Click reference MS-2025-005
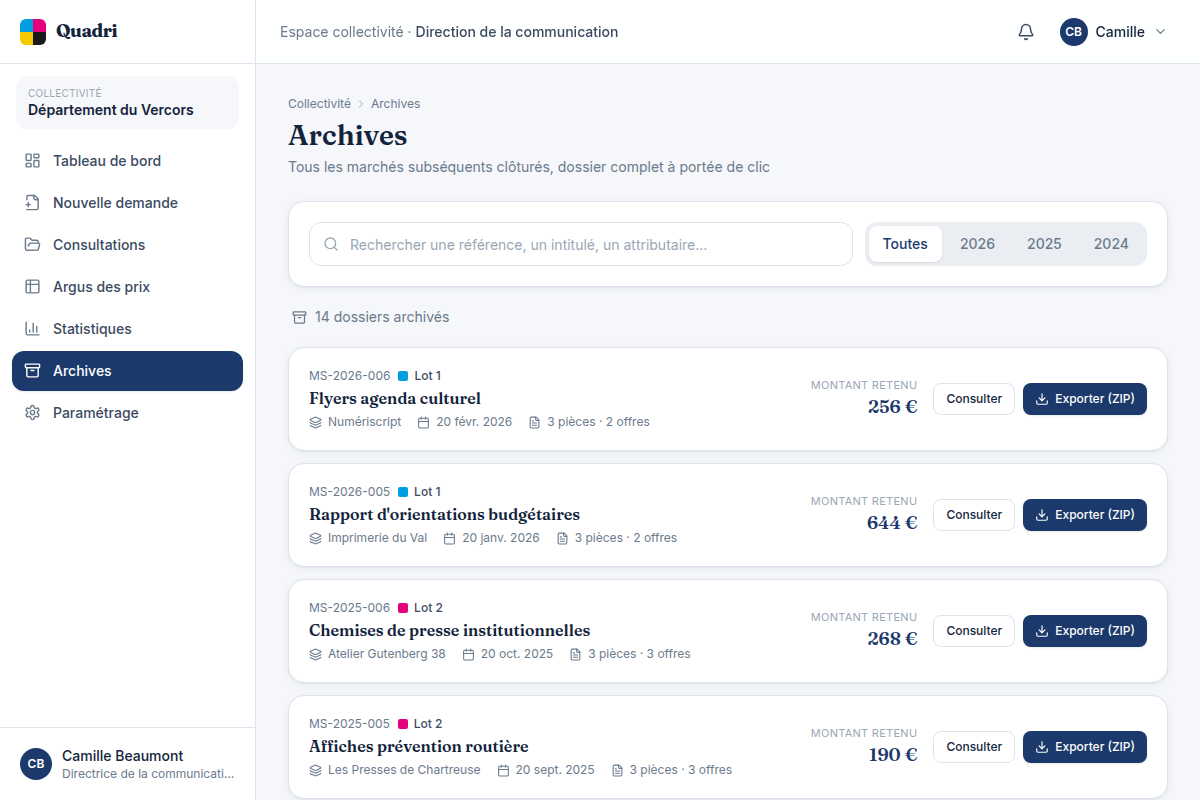The height and width of the screenshot is (800, 1200). pos(349,724)
